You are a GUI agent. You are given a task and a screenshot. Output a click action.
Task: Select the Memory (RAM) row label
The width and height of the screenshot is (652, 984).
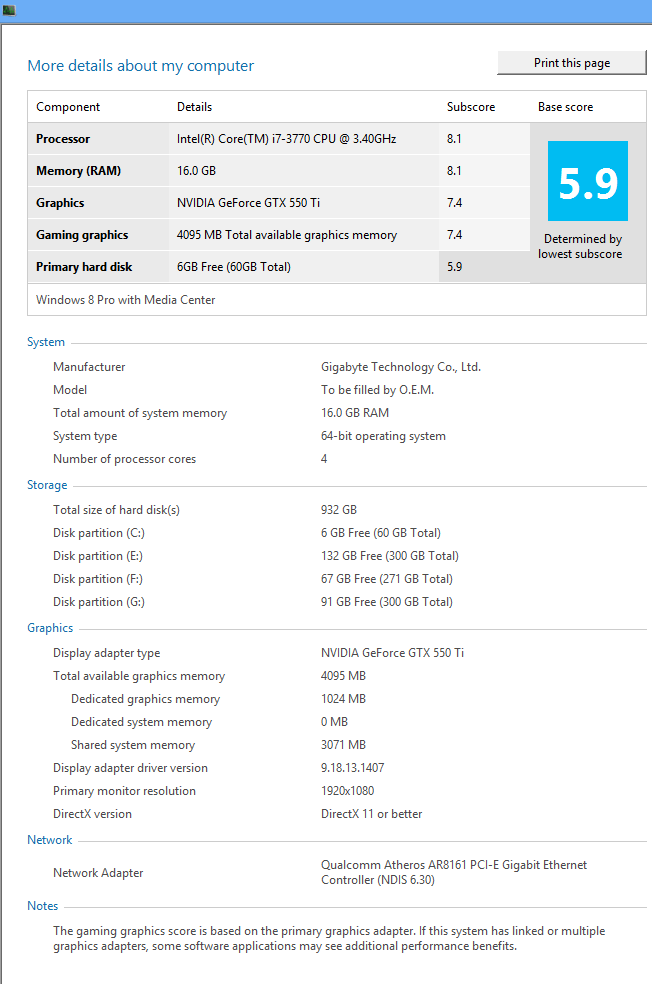coord(78,171)
